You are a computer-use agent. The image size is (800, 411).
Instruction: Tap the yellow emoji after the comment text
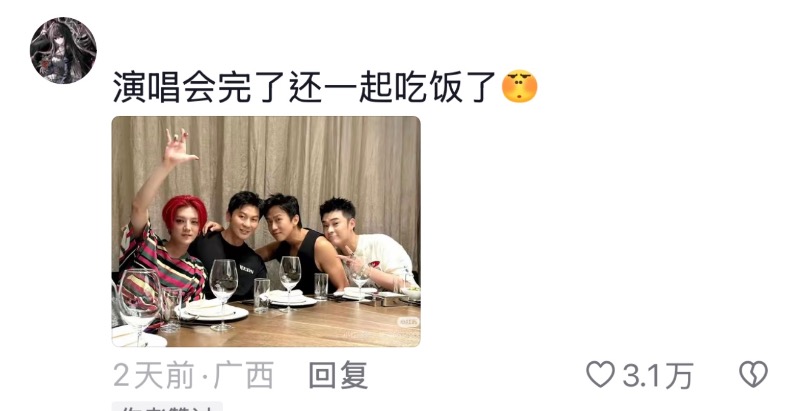coord(519,87)
